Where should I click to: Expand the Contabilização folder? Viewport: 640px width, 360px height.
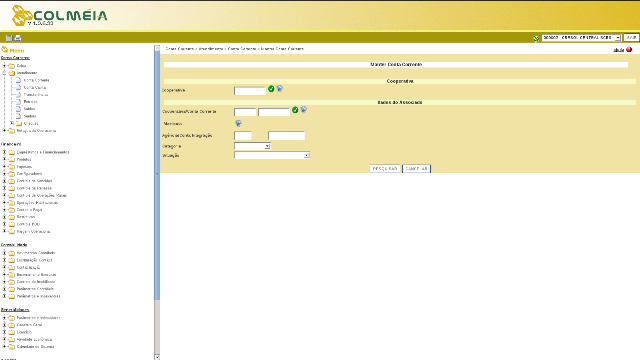coord(4,267)
